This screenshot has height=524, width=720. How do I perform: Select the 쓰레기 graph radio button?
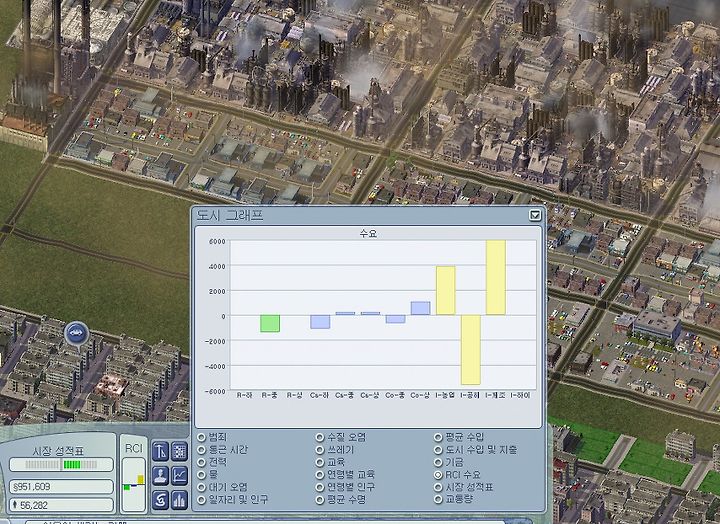tap(320, 450)
